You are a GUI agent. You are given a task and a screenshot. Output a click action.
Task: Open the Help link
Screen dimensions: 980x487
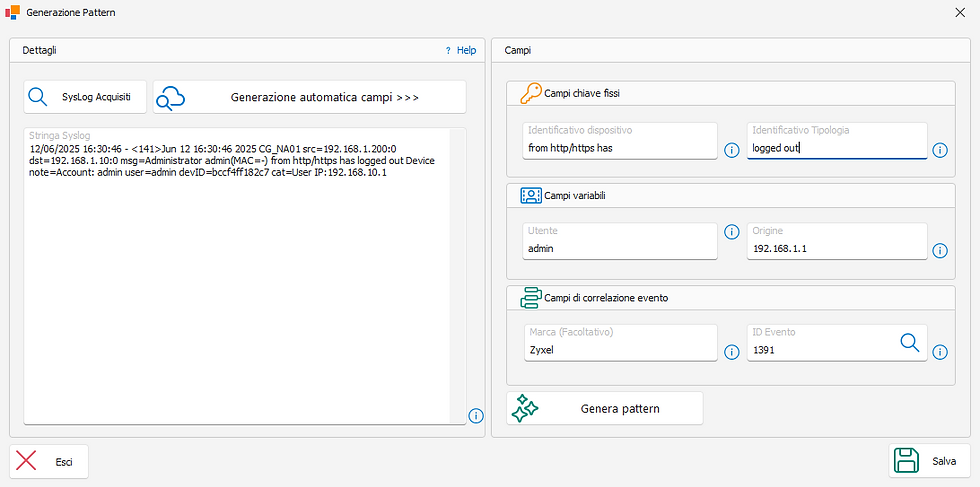461,50
